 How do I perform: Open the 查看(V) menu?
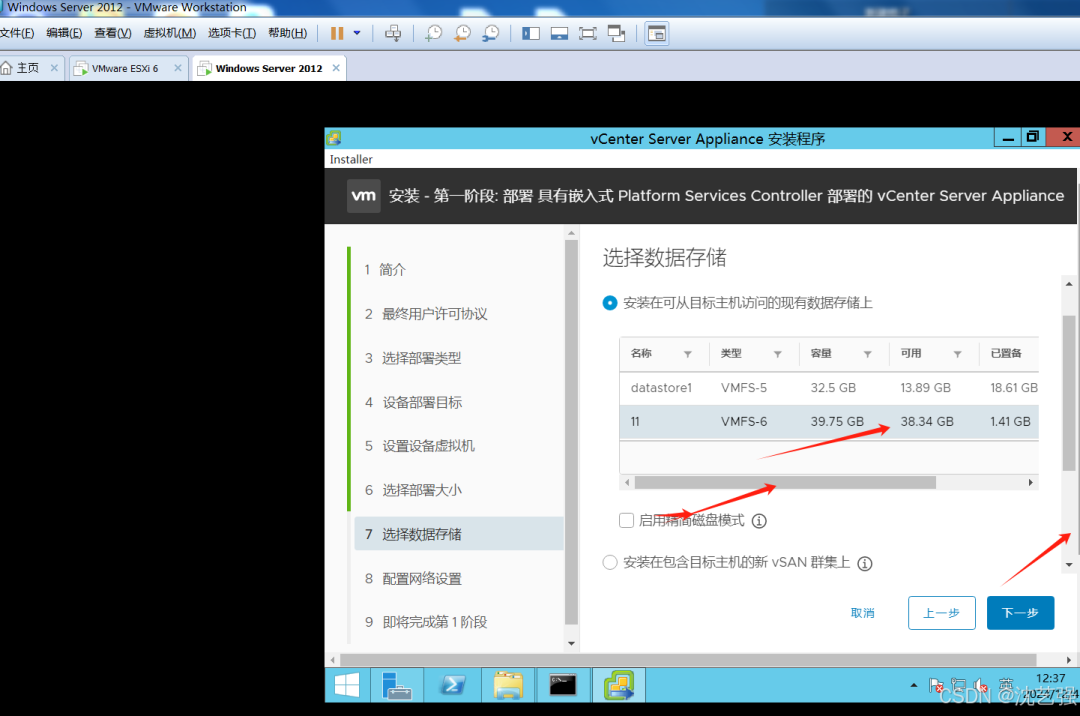pos(113,33)
